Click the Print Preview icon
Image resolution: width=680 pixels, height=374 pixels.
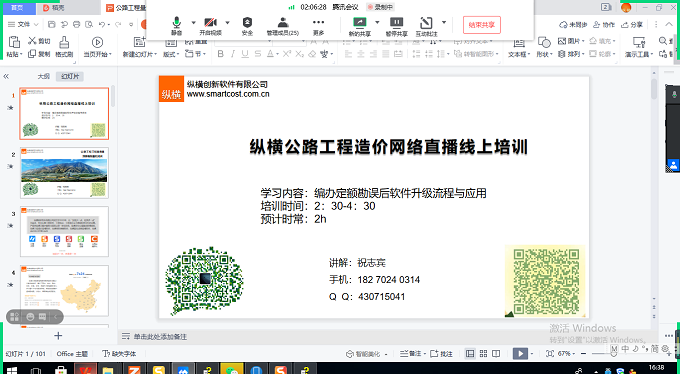tap(89, 24)
